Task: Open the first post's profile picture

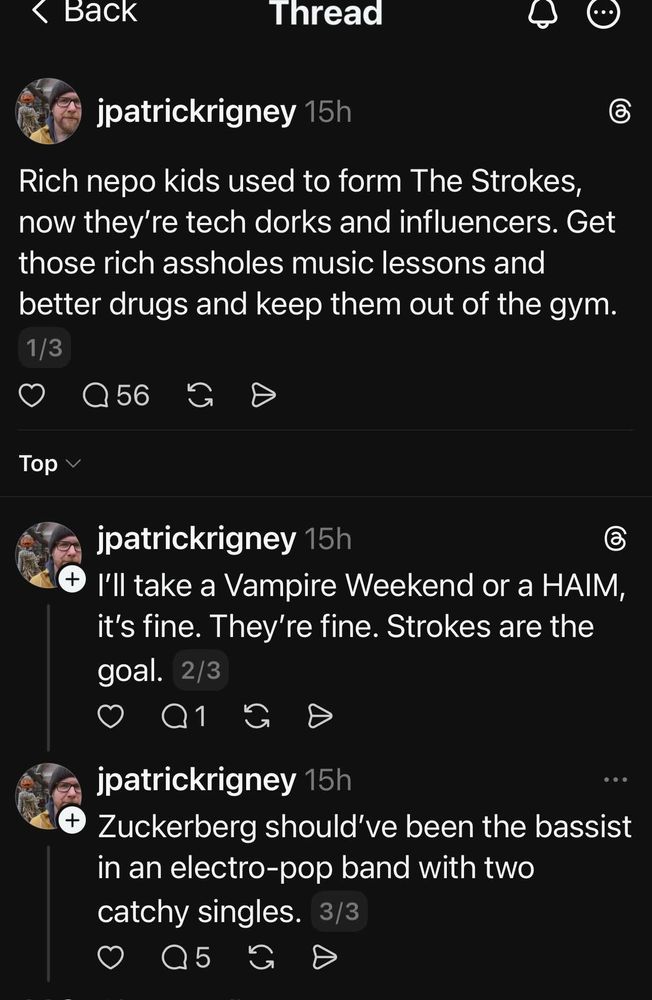Action: pos(48,111)
